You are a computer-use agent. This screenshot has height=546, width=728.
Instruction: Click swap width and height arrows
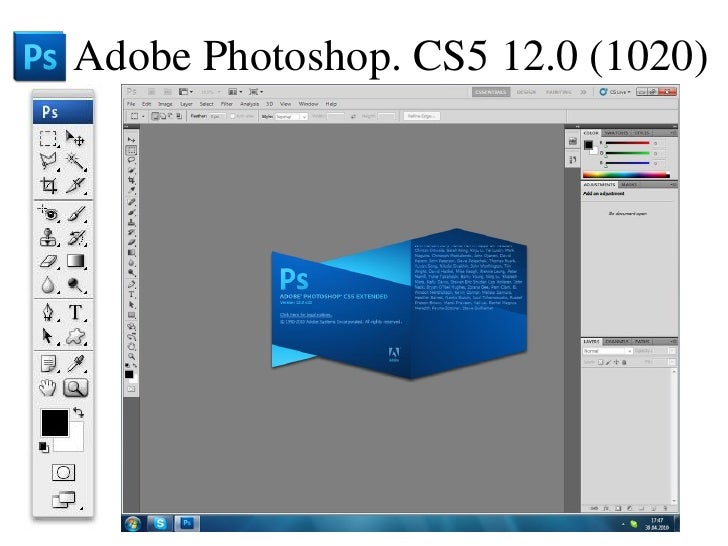pyautogui.click(x=353, y=116)
